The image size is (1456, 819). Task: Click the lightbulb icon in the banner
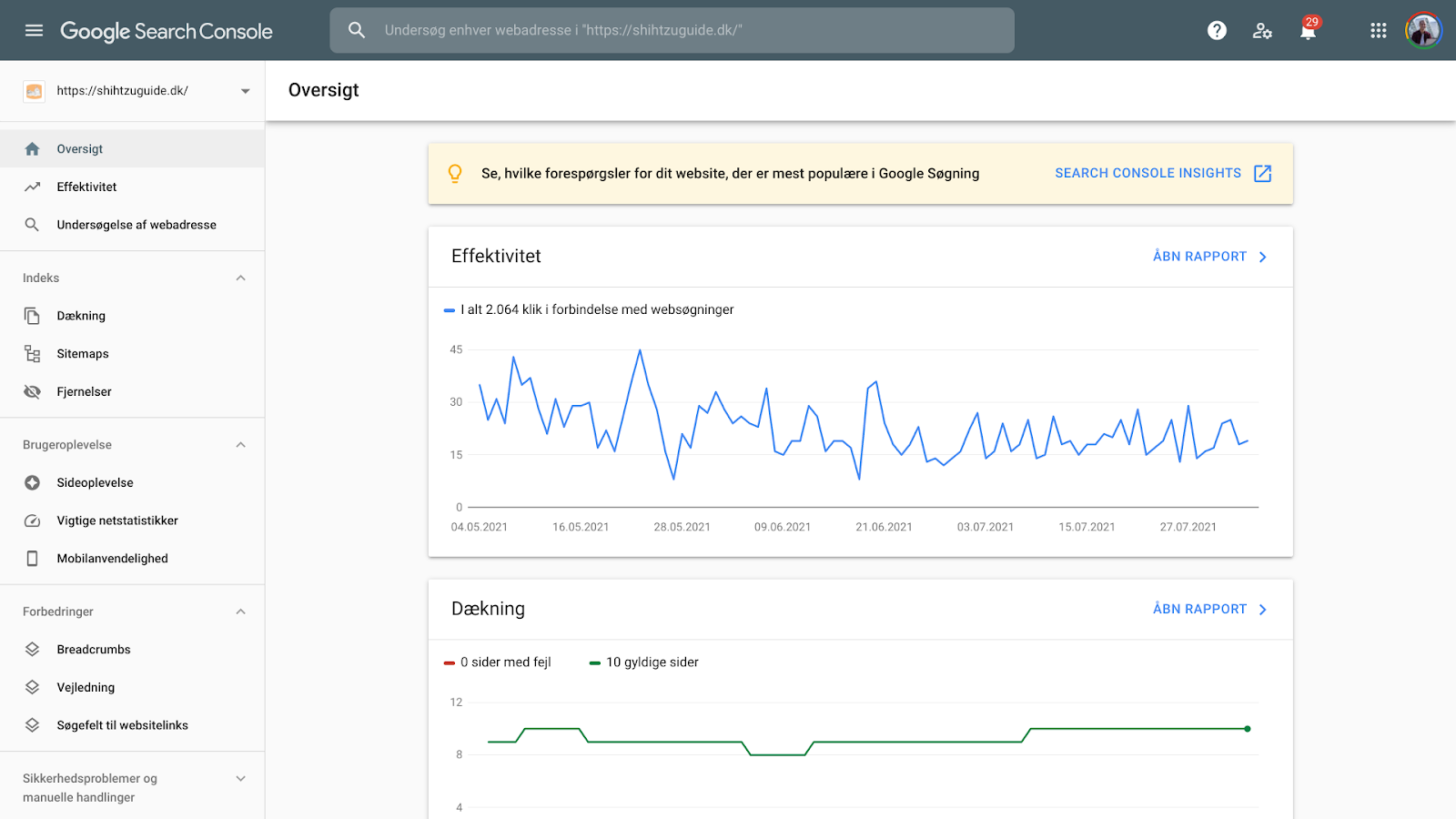point(455,173)
